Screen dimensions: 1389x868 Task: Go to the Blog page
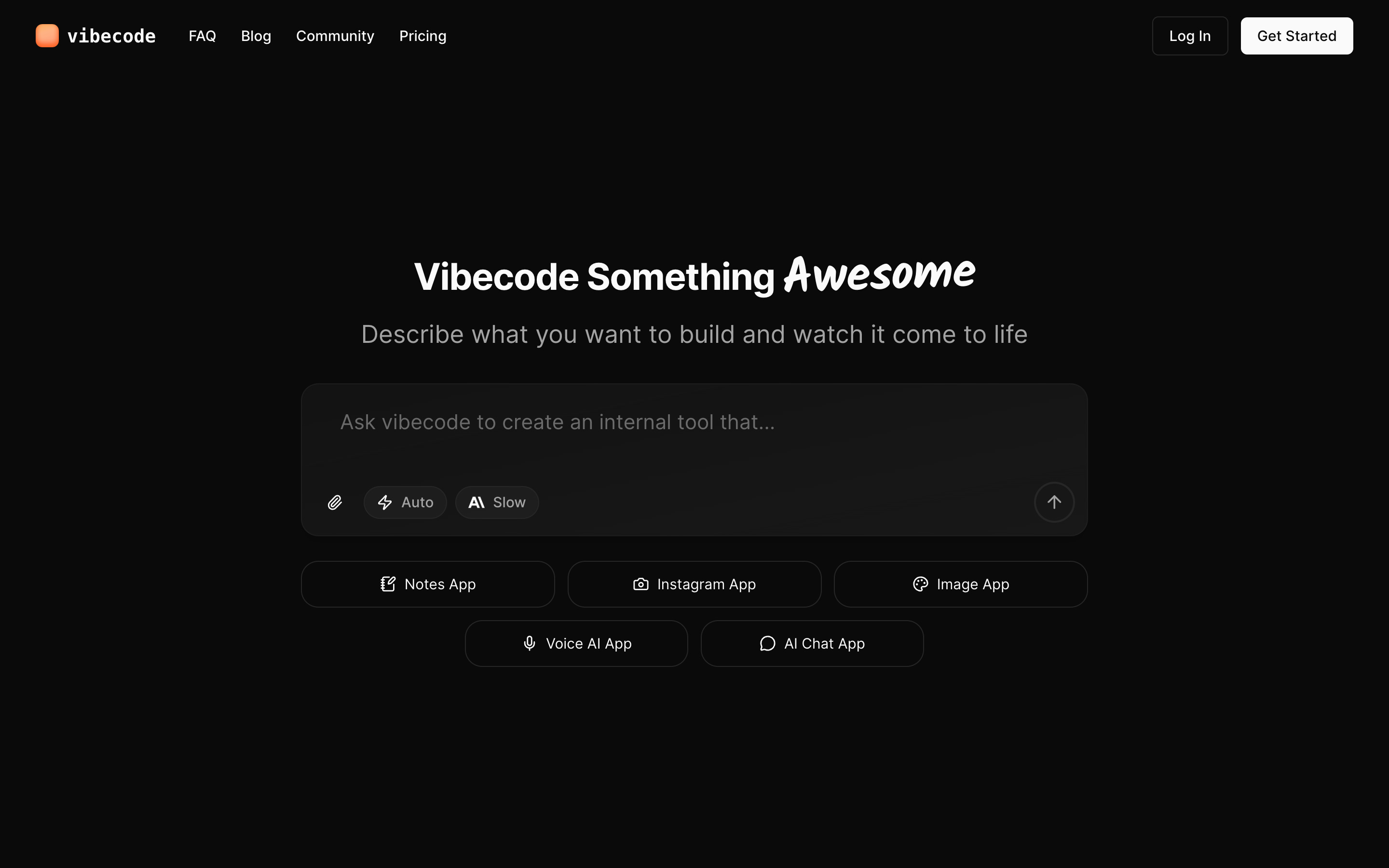pos(256,36)
